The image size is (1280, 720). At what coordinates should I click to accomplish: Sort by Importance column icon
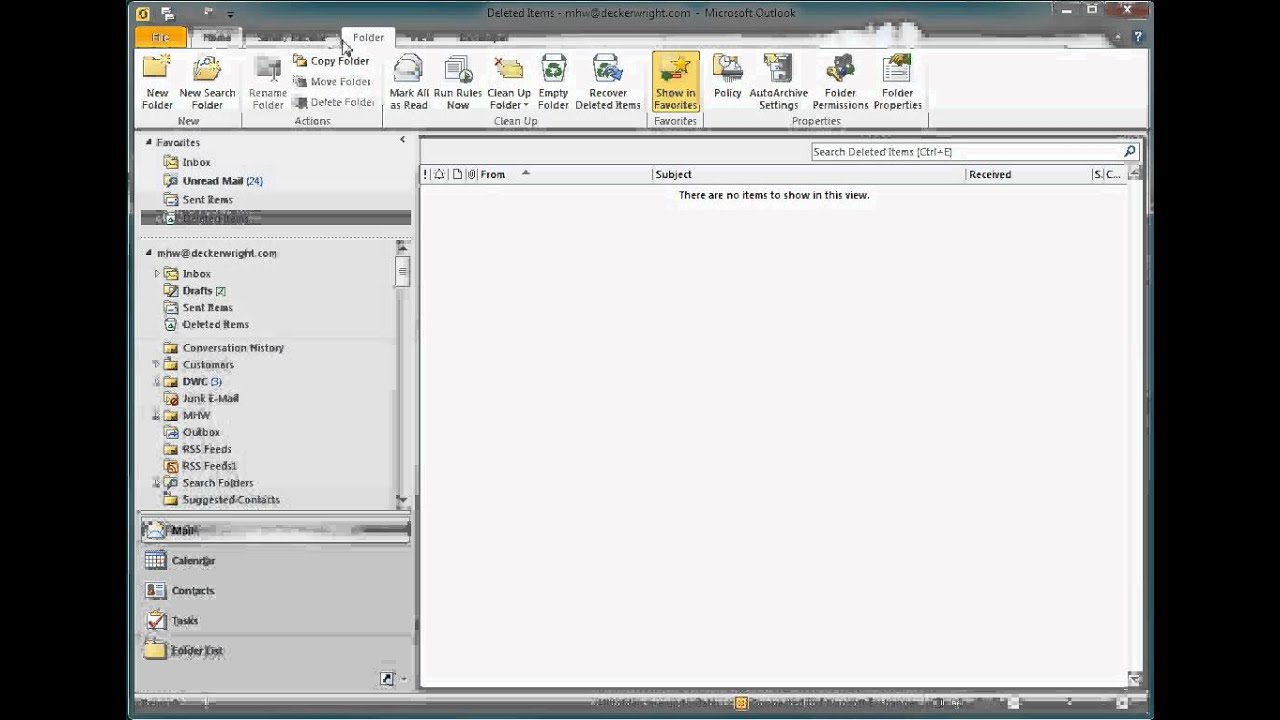click(426, 174)
